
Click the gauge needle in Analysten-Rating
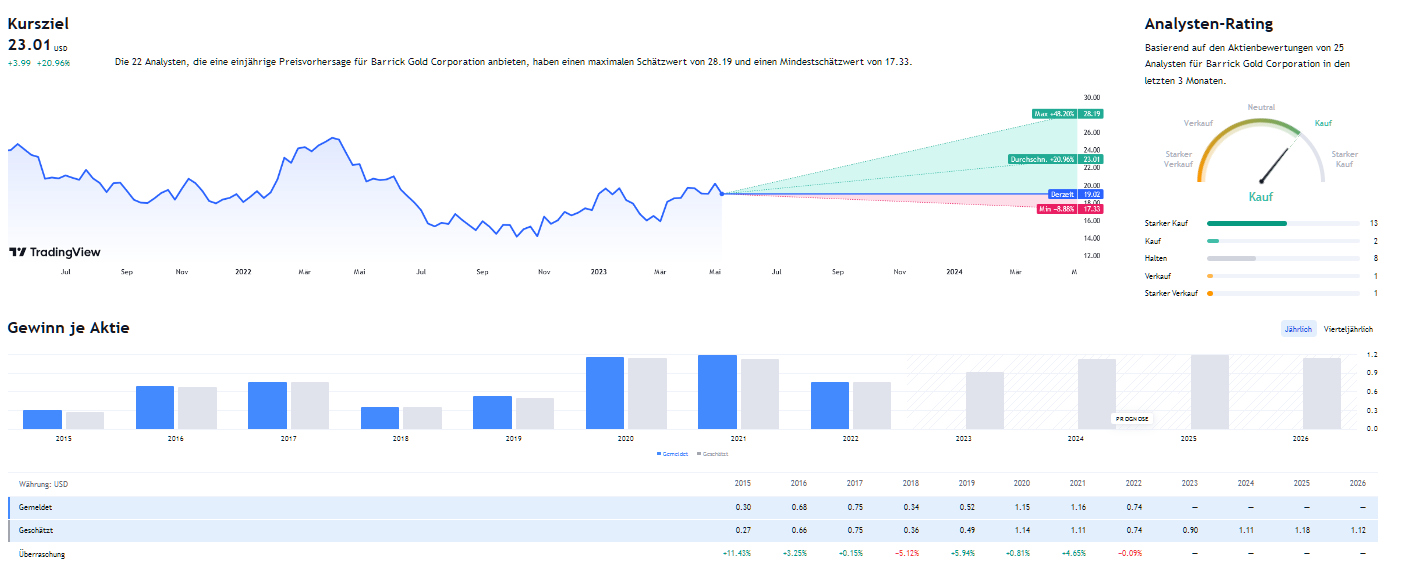(1275, 161)
